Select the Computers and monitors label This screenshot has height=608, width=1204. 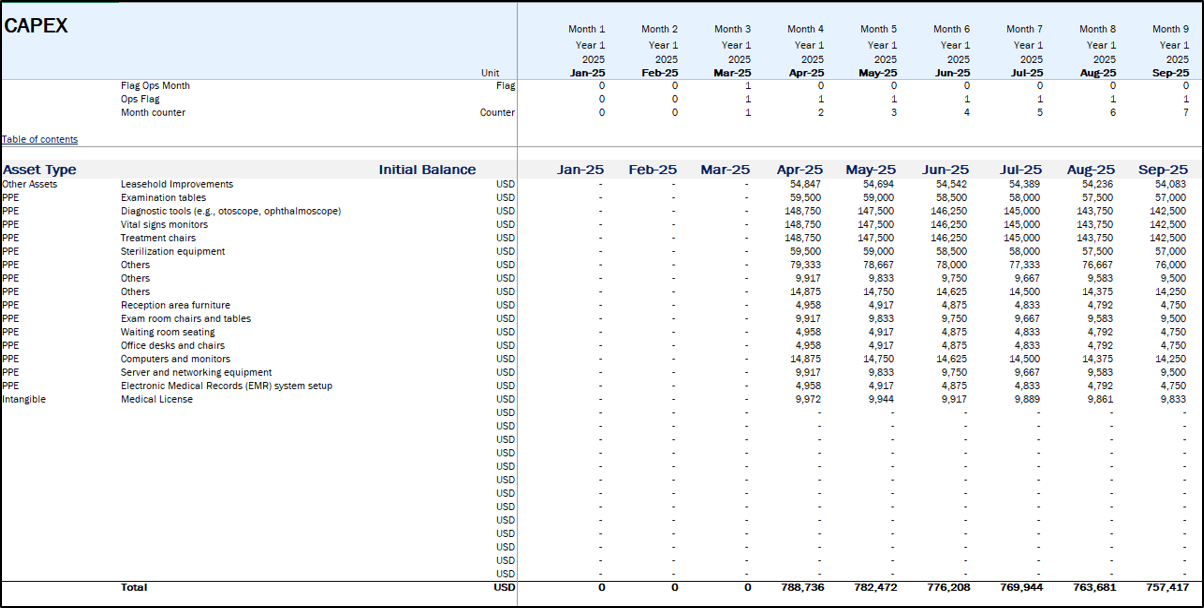[x=175, y=359]
